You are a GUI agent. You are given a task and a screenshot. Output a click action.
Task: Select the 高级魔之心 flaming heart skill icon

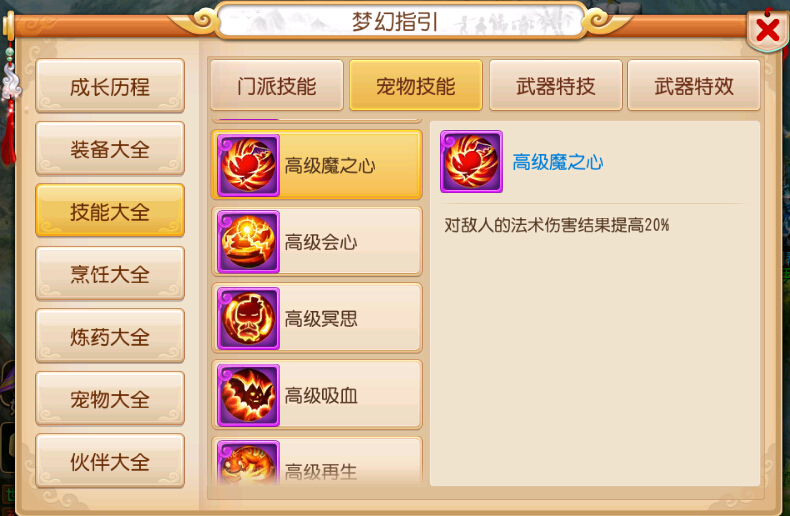(x=248, y=165)
